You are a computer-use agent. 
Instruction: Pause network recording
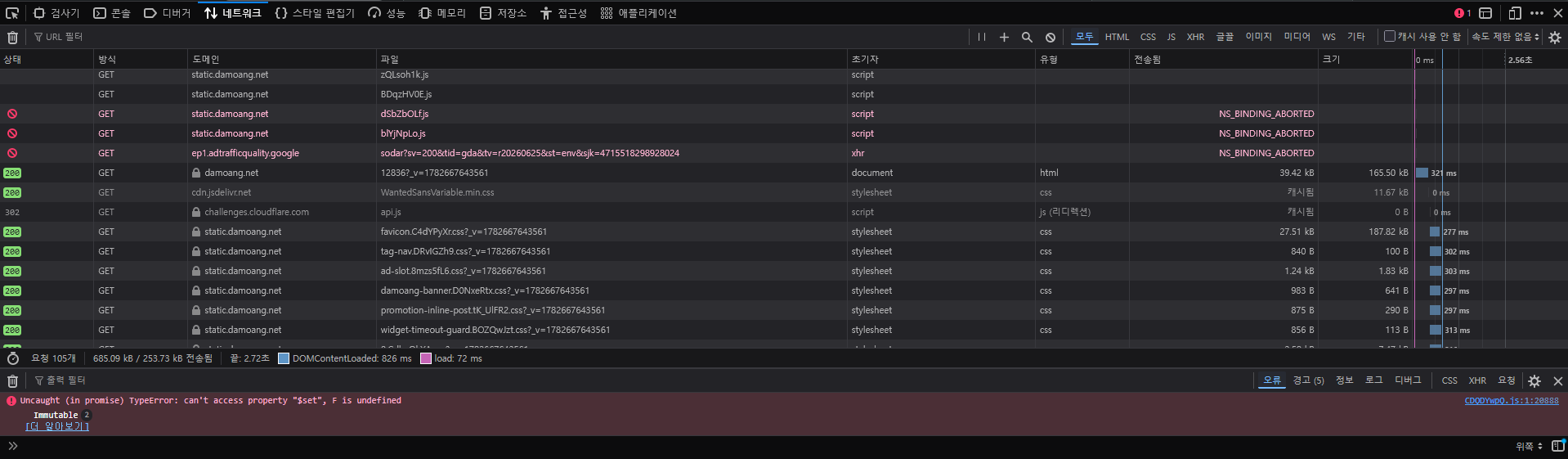click(982, 37)
